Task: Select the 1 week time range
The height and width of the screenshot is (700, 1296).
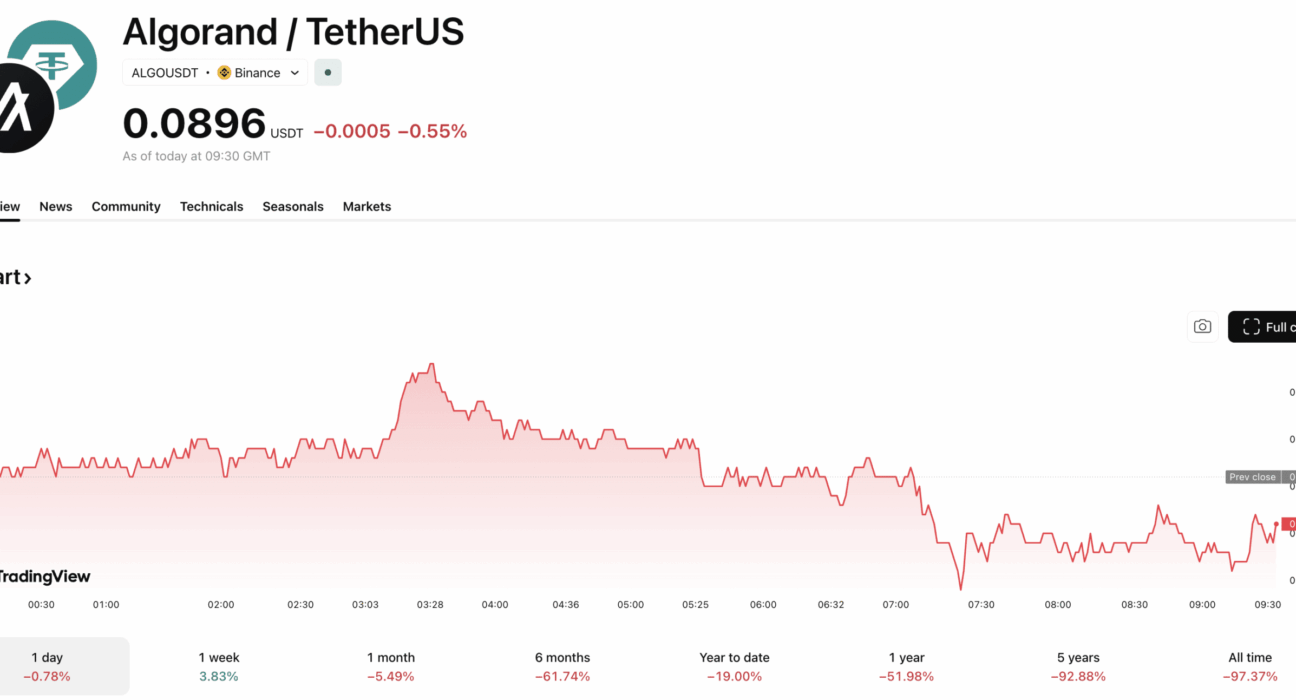Action: click(219, 666)
